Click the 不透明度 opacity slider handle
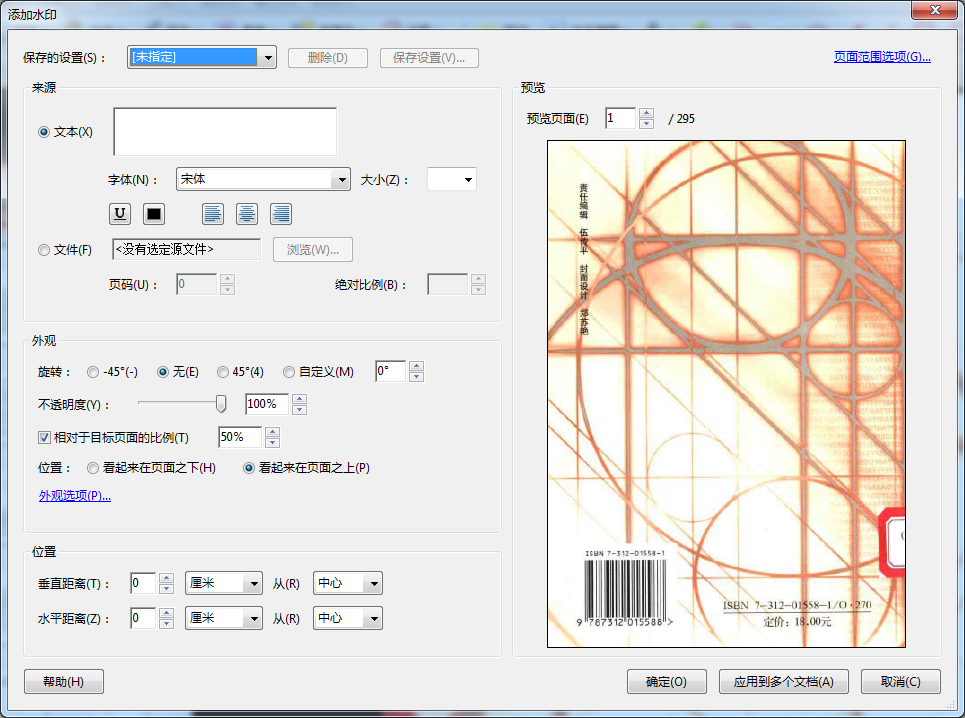This screenshot has width=965, height=718. 221,404
